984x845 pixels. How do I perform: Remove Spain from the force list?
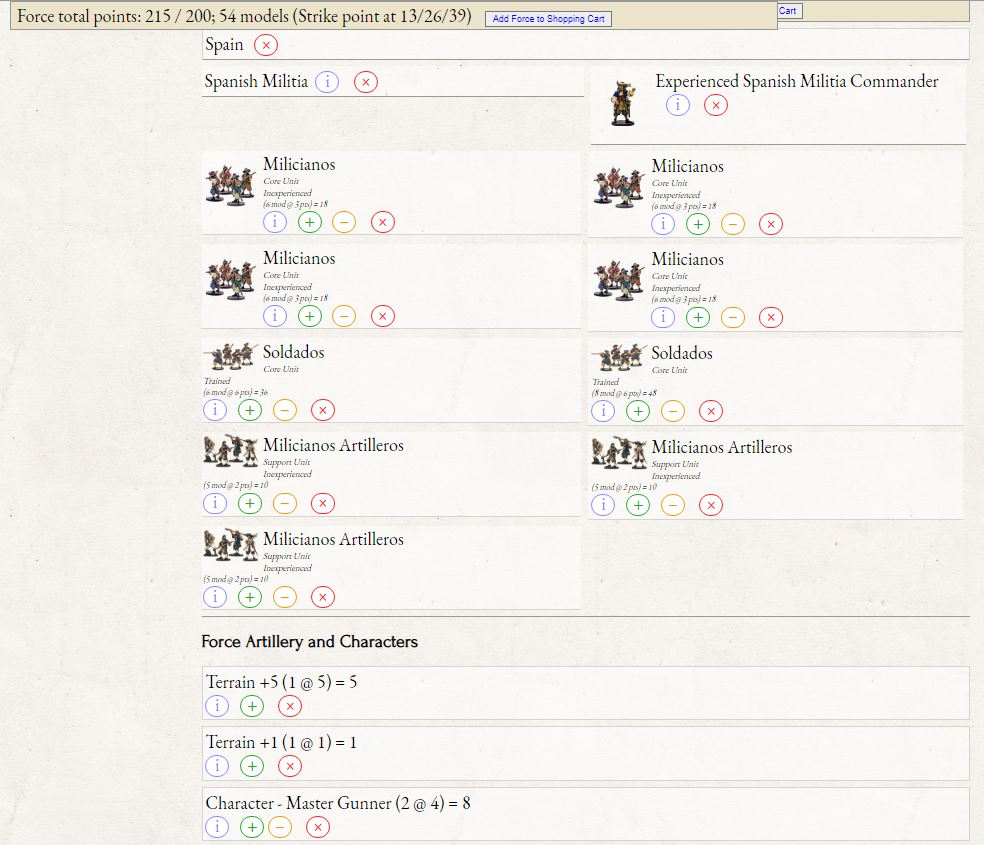[264, 44]
